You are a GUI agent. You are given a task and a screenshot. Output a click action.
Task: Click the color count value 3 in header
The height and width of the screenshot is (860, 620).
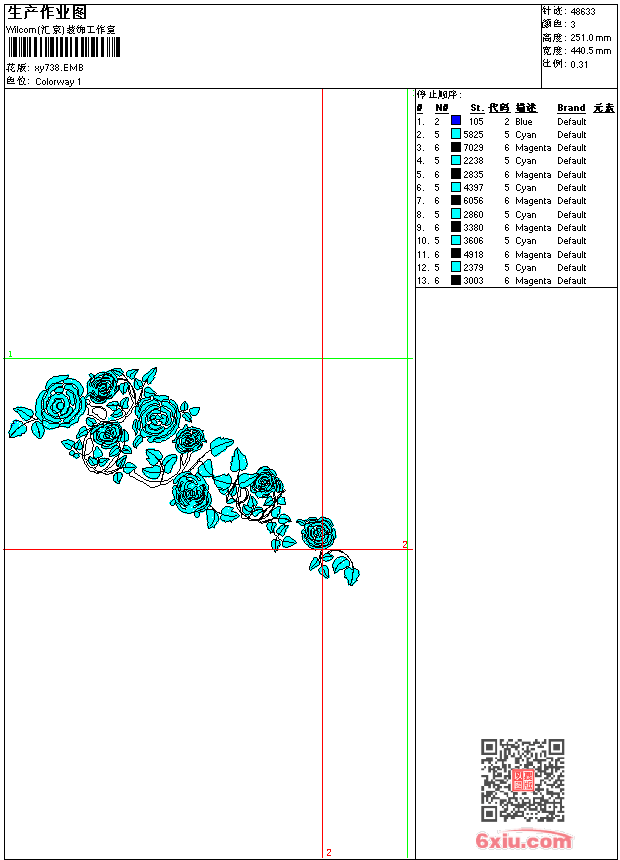tap(573, 25)
